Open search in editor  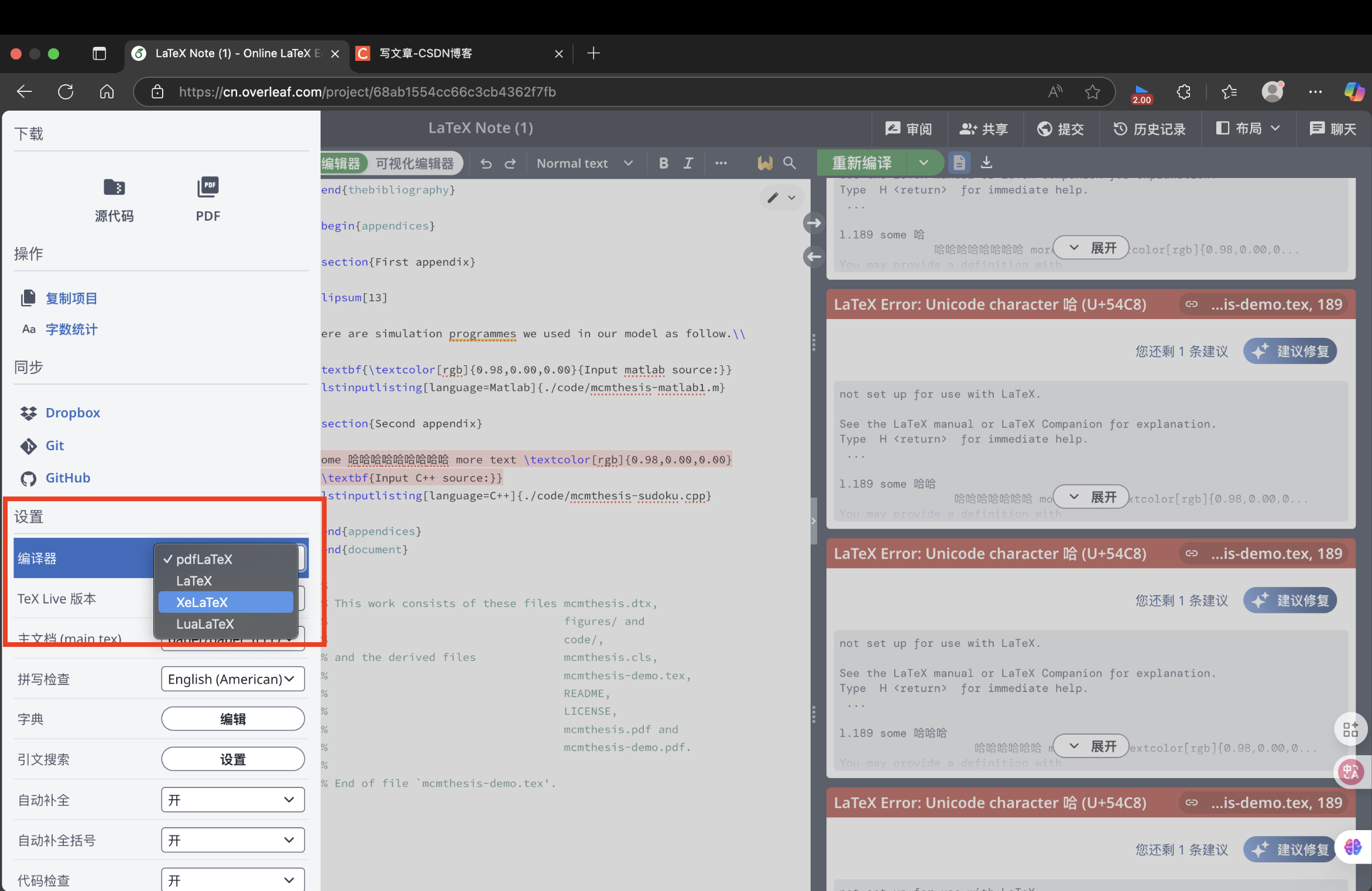(790, 163)
